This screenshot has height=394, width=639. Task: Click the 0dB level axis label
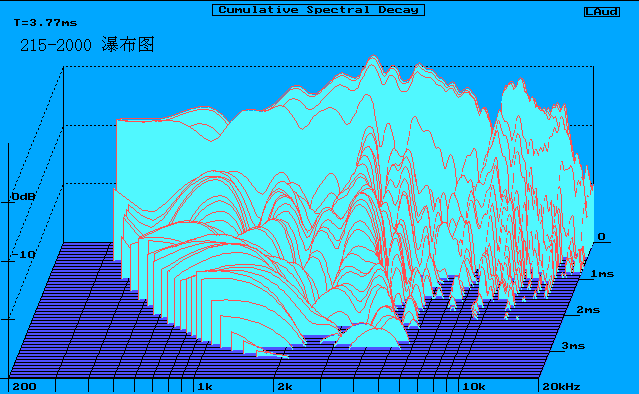(23, 197)
